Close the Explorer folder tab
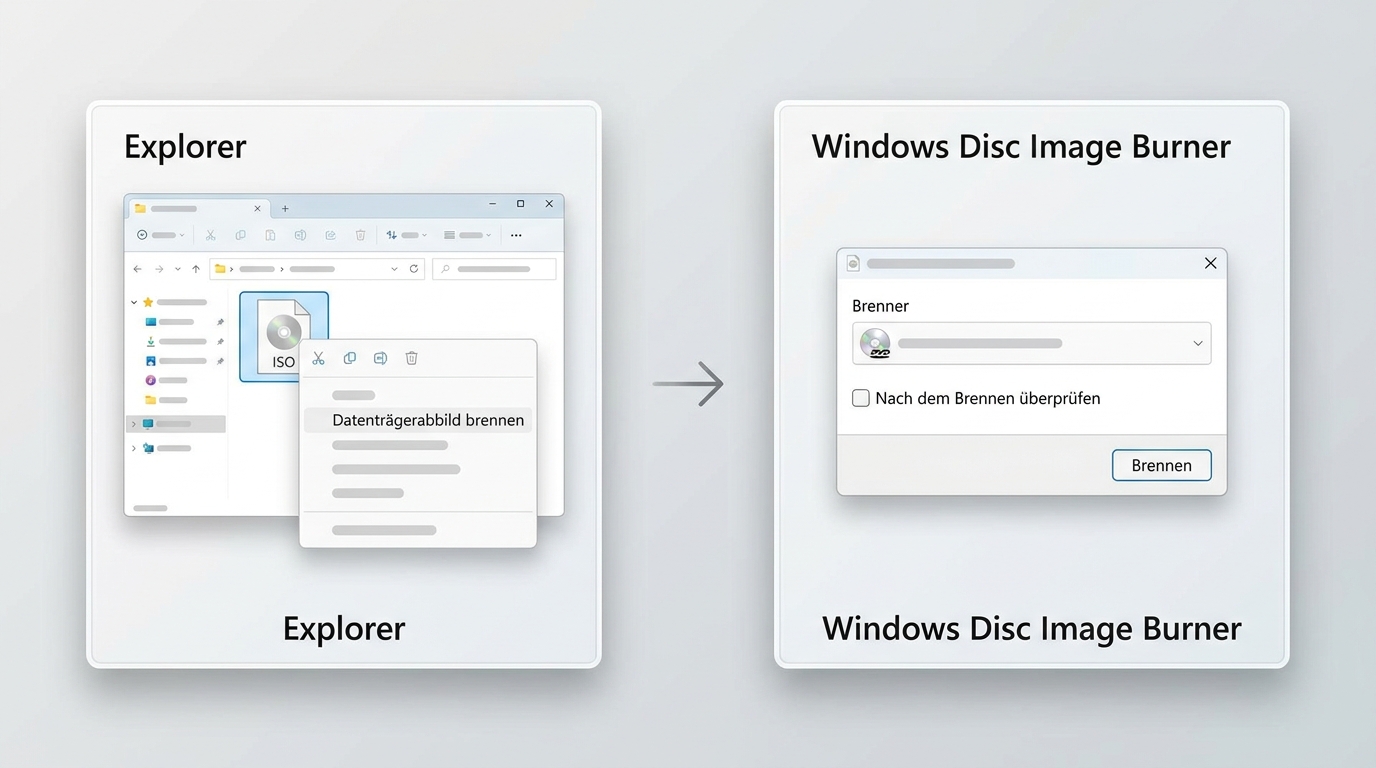This screenshot has width=1376, height=768. pyautogui.click(x=257, y=209)
